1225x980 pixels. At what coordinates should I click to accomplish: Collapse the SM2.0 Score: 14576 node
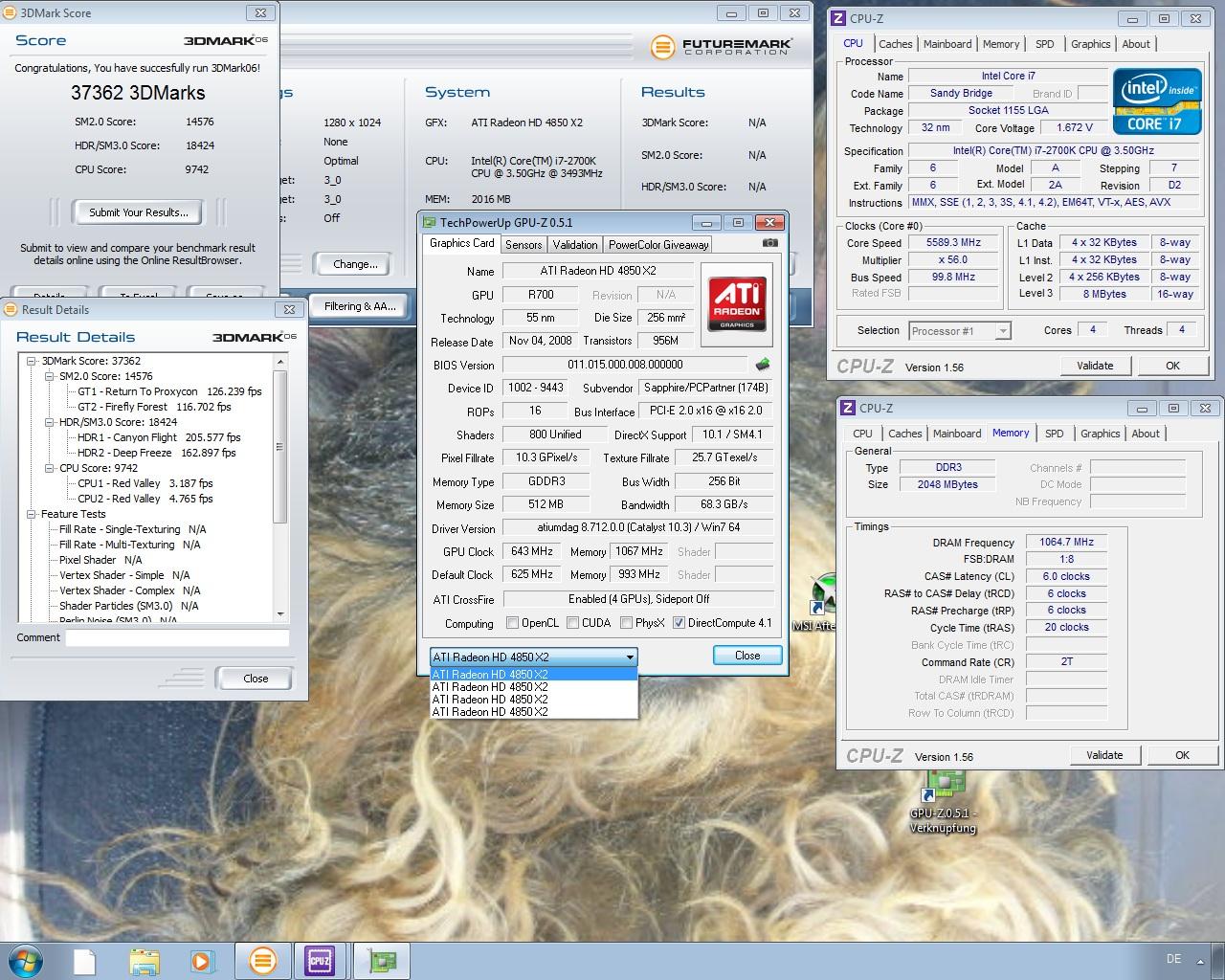click(50, 376)
